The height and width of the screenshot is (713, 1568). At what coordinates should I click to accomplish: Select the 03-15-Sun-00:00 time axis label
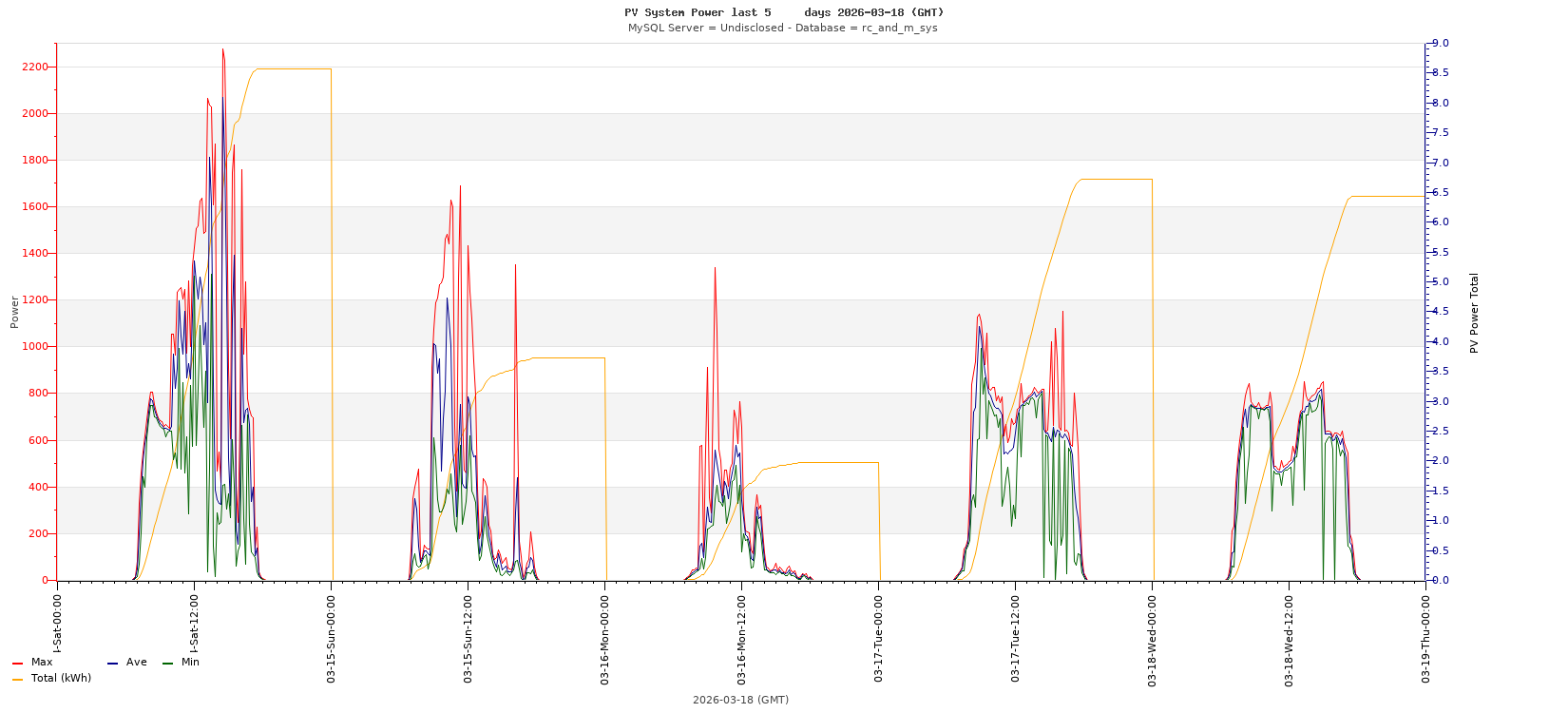point(332,637)
